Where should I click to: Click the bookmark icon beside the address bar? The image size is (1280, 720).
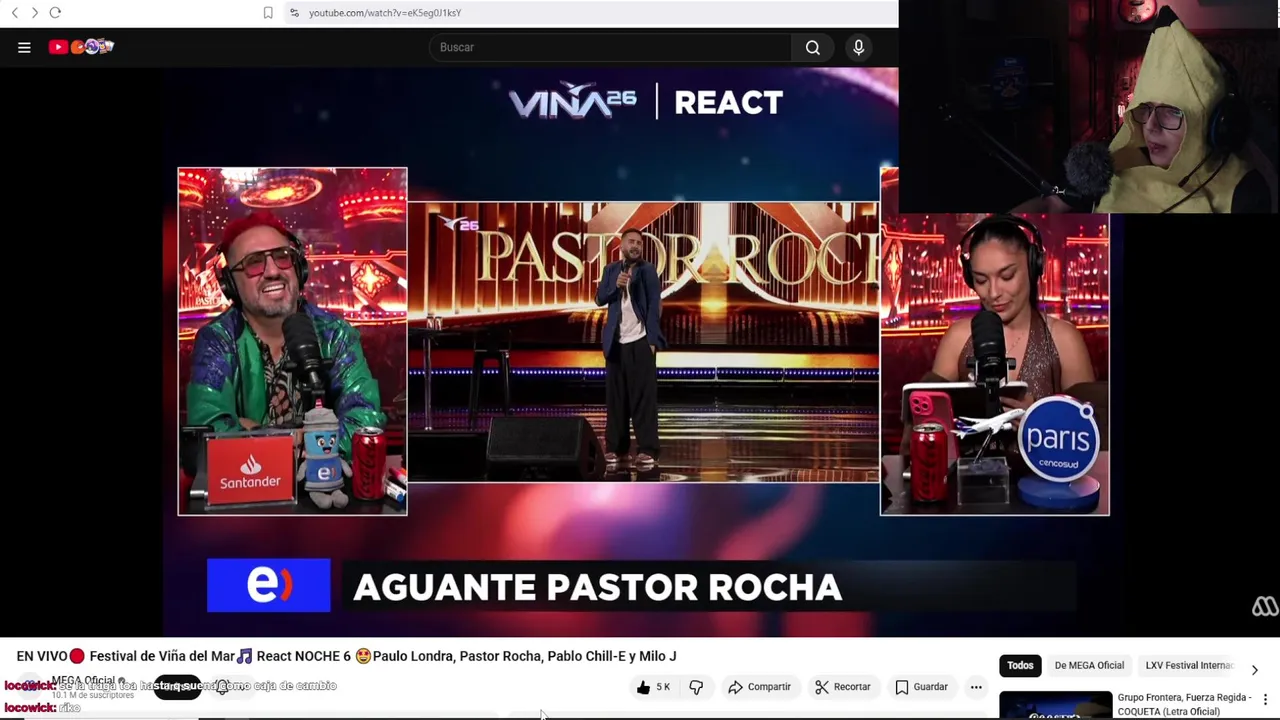tap(268, 13)
